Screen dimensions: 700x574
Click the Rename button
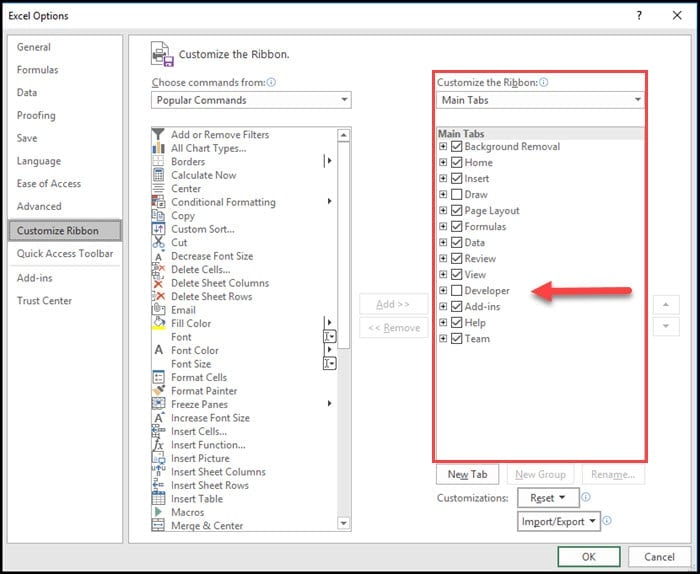[613, 474]
